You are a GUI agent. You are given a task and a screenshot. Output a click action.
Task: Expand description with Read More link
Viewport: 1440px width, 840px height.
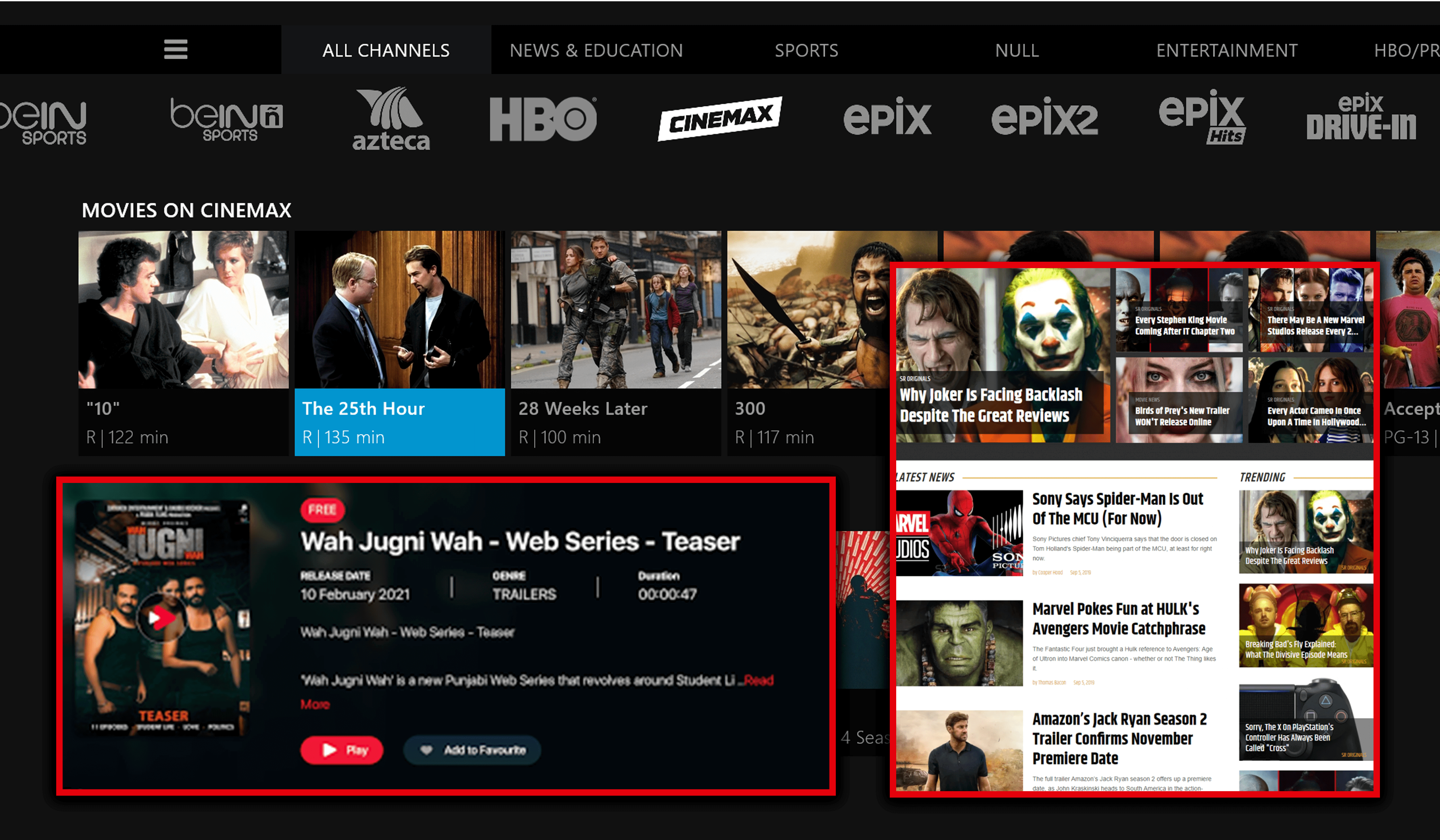(758, 680)
